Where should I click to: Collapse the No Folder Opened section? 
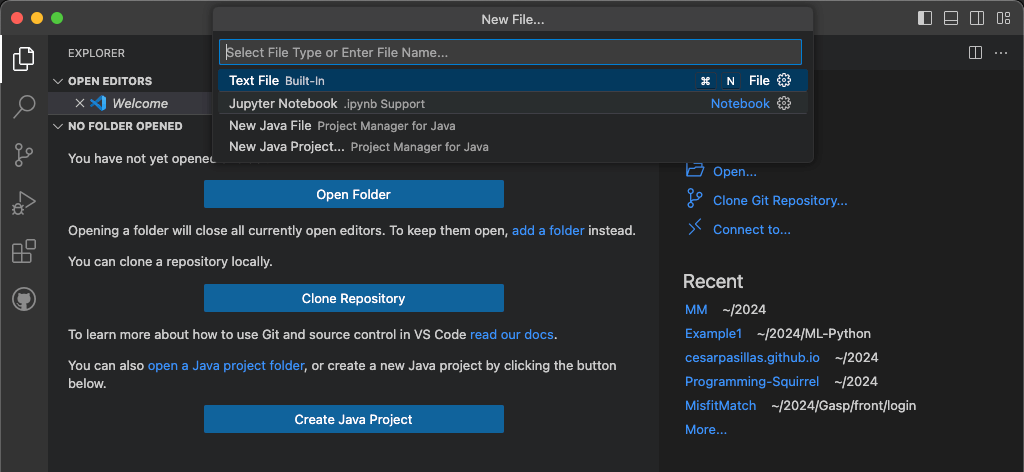(x=58, y=126)
